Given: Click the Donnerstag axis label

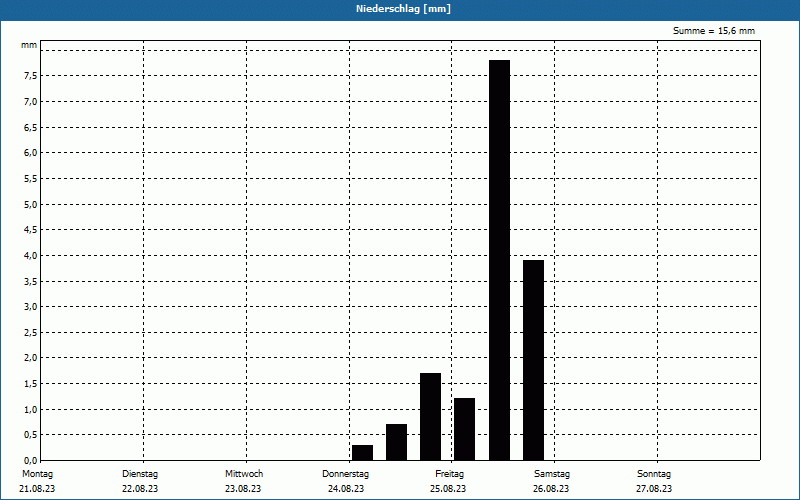Looking at the screenshot, I should (345, 474).
